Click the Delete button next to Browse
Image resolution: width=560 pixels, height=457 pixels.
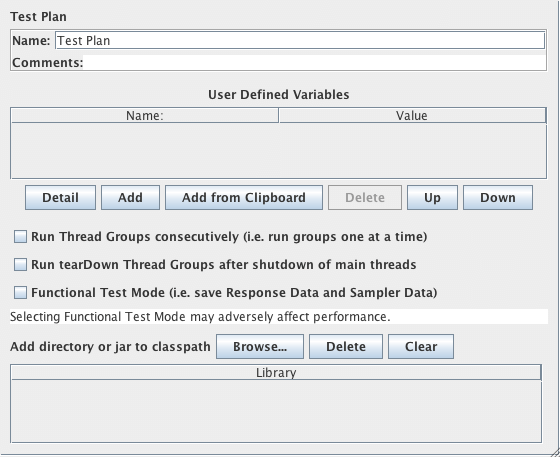coord(346,346)
